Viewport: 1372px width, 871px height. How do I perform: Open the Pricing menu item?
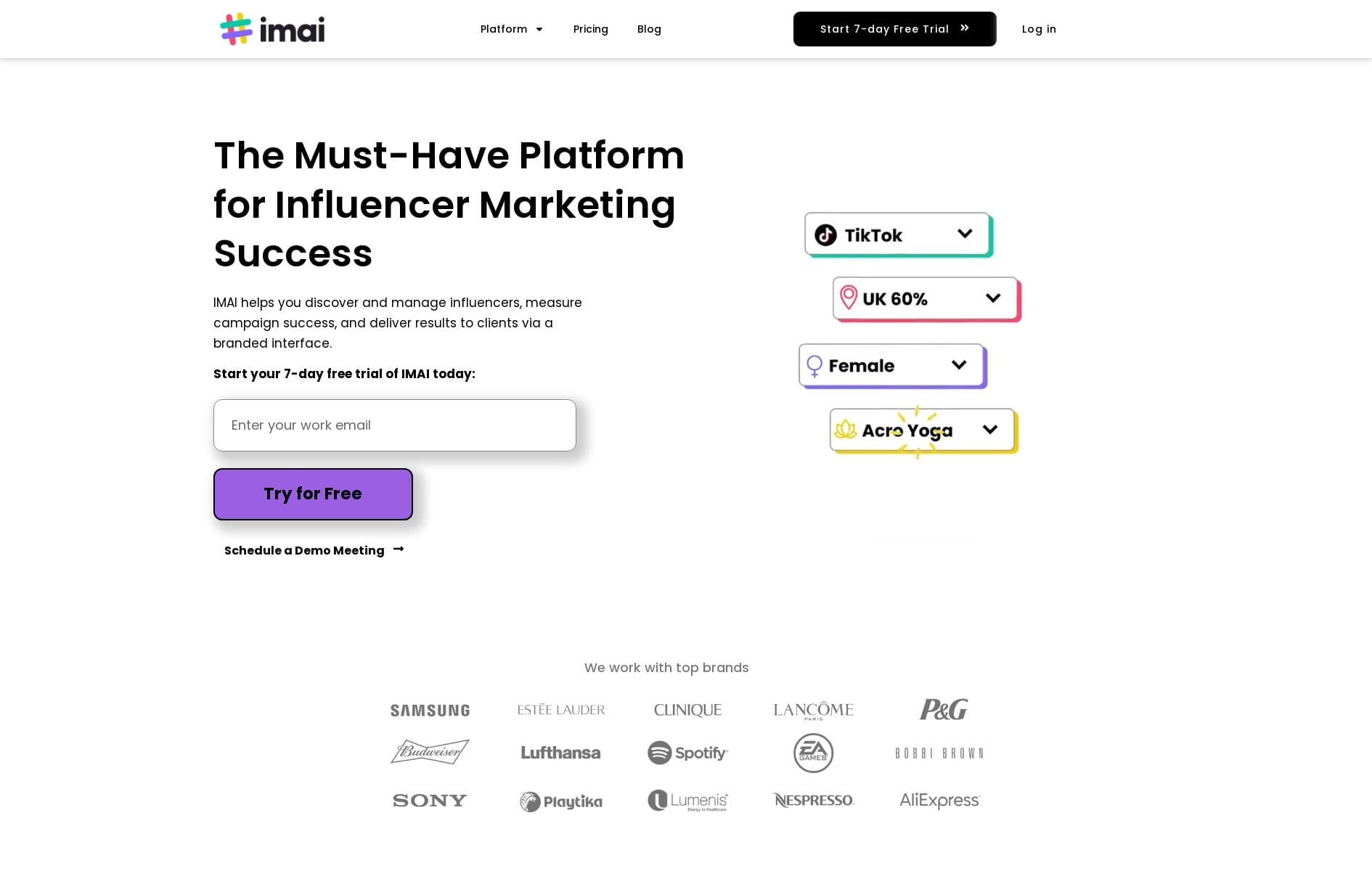pyautogui.click(x=590, y=29)
